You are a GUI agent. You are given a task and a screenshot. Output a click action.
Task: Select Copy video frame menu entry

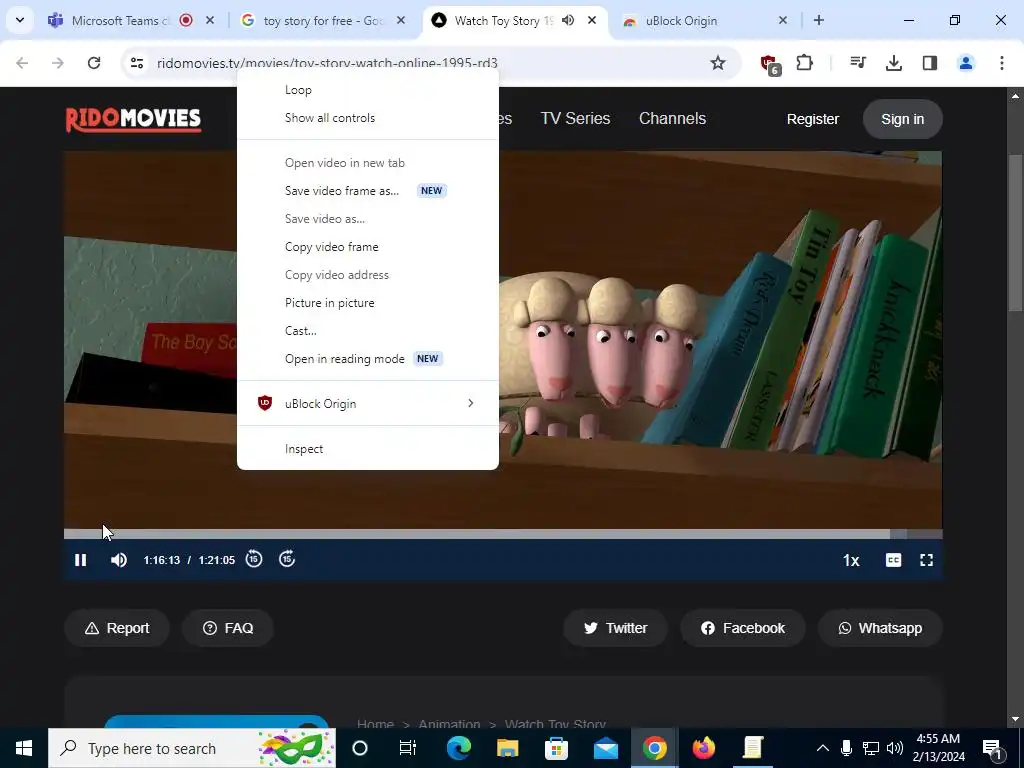(x=368, y=247)
